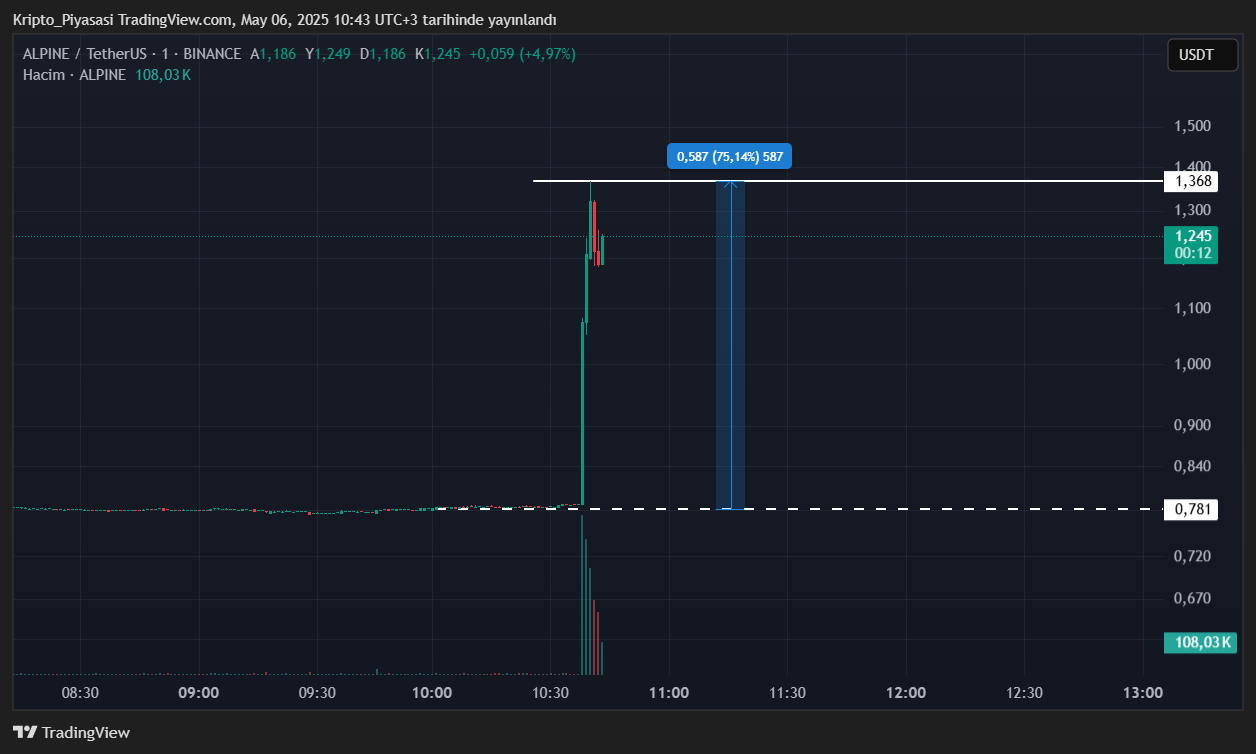
Task: Click the 108,03 K volume value in legend
Action: coord(163,75)
